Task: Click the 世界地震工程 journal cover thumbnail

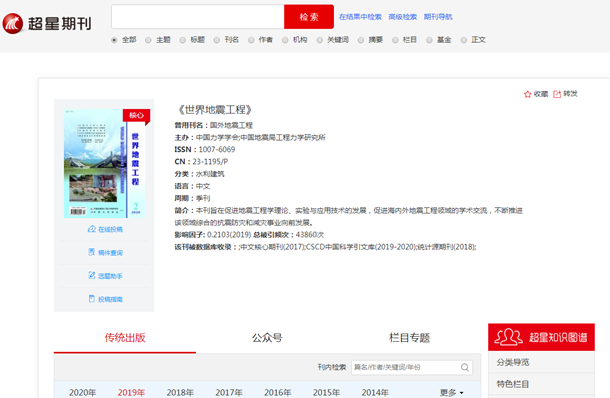Action: pos(104,163)
